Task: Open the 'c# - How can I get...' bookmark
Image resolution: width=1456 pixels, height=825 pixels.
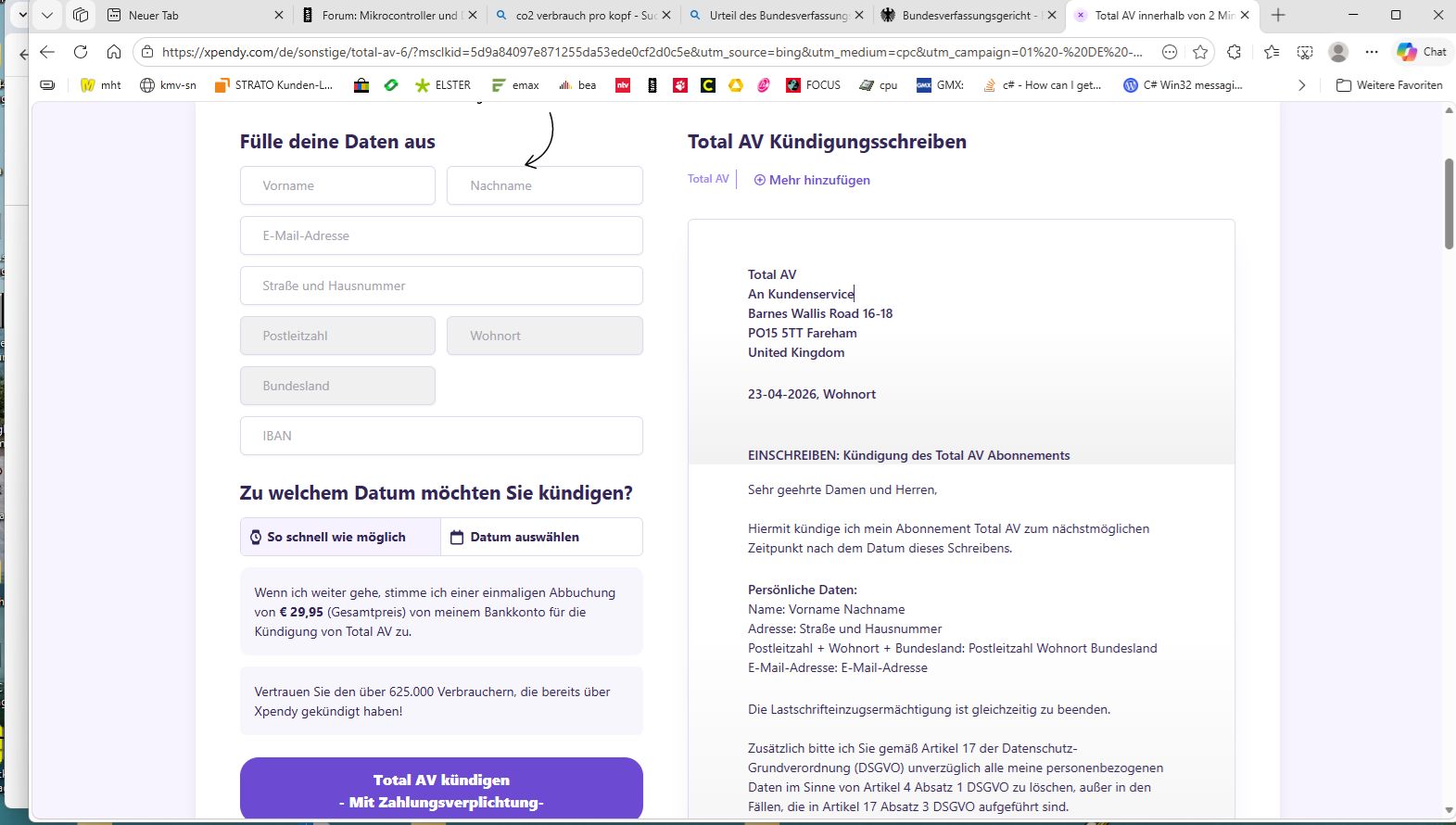Action: (x=1042, y=85)
